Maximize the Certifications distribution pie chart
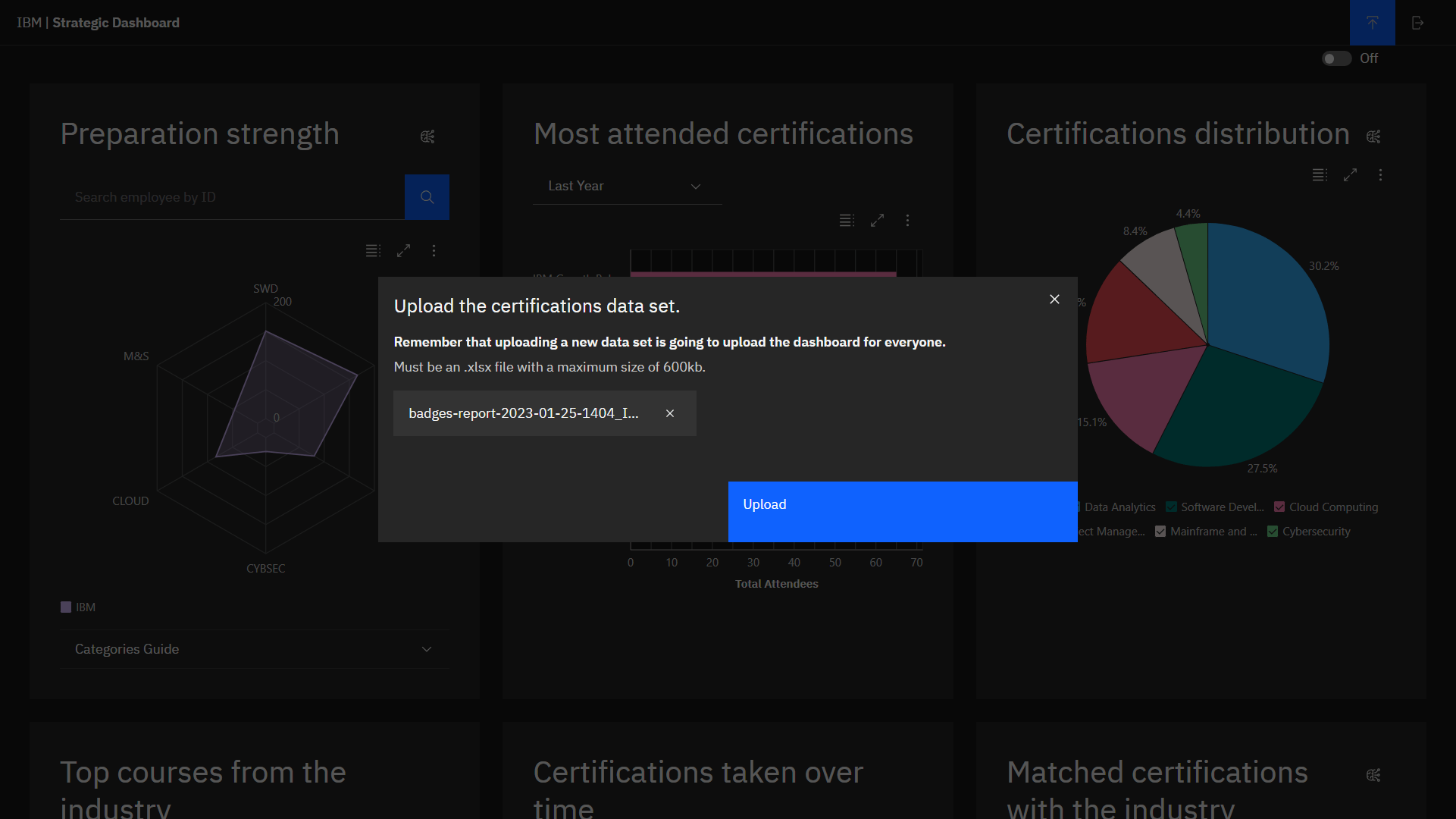The height and width of the screenshot is (819, 1456). (1350, 175)
